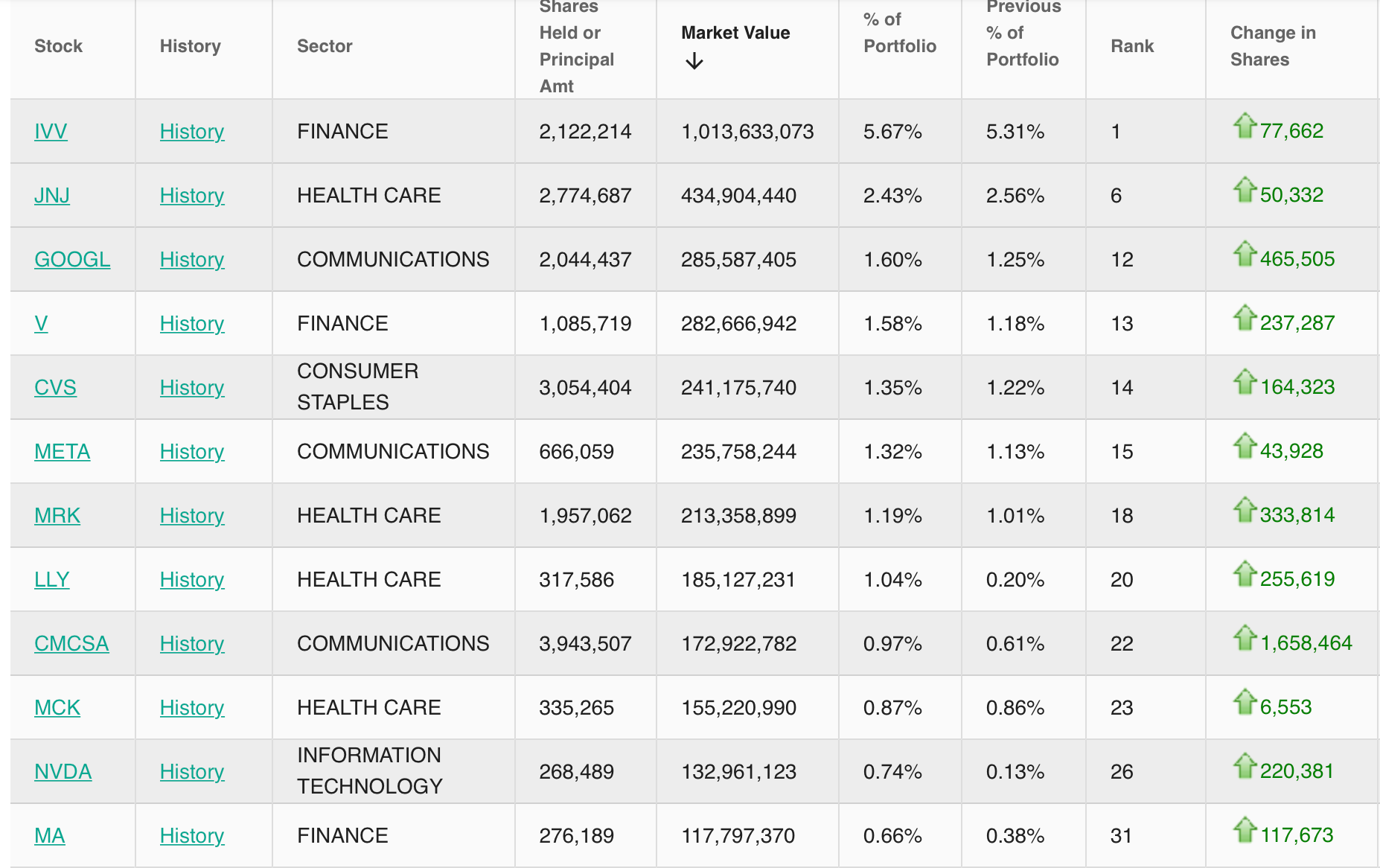Click the green arrow in NVDA row
The height and width of the screenshot is (868, 1380).
(1245, 766)
